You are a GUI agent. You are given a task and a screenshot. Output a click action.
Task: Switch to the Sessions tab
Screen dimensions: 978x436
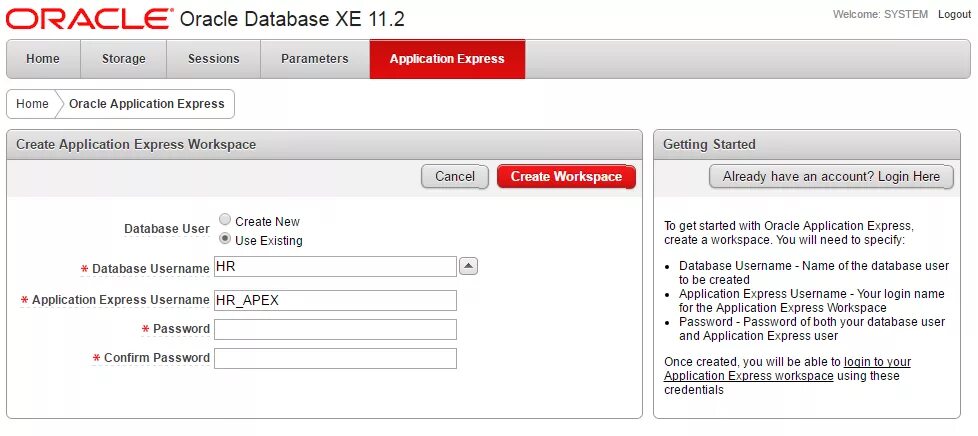[x=213, y=59]
